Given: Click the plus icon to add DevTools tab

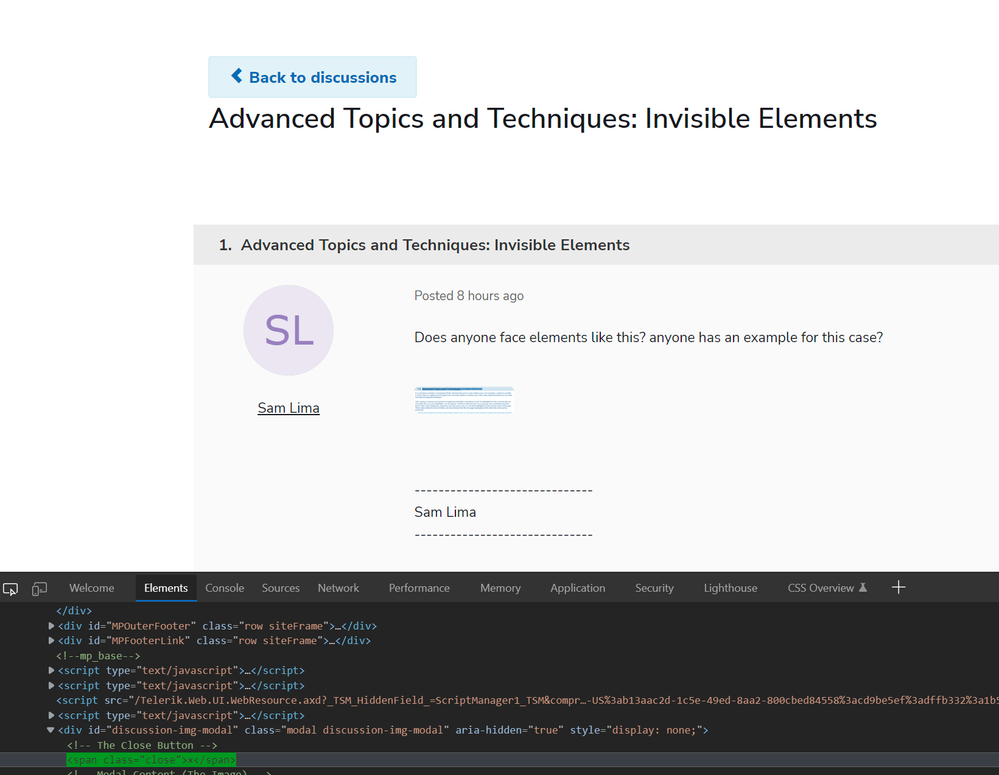Looking at the screenshot, I should 898,587.
